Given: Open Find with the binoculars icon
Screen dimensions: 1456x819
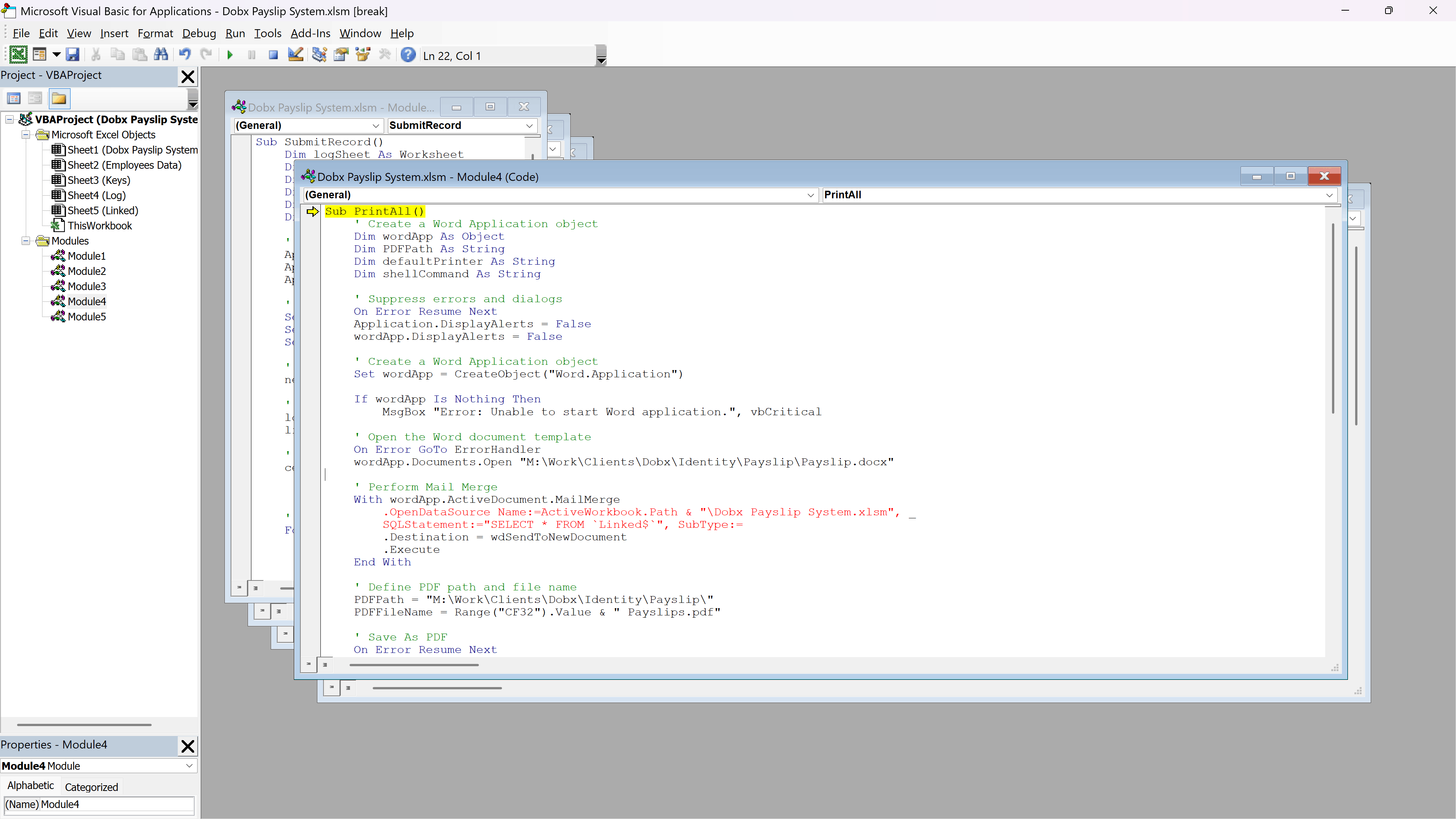Looking at the screenshot, I should click(x=161, y=55).
